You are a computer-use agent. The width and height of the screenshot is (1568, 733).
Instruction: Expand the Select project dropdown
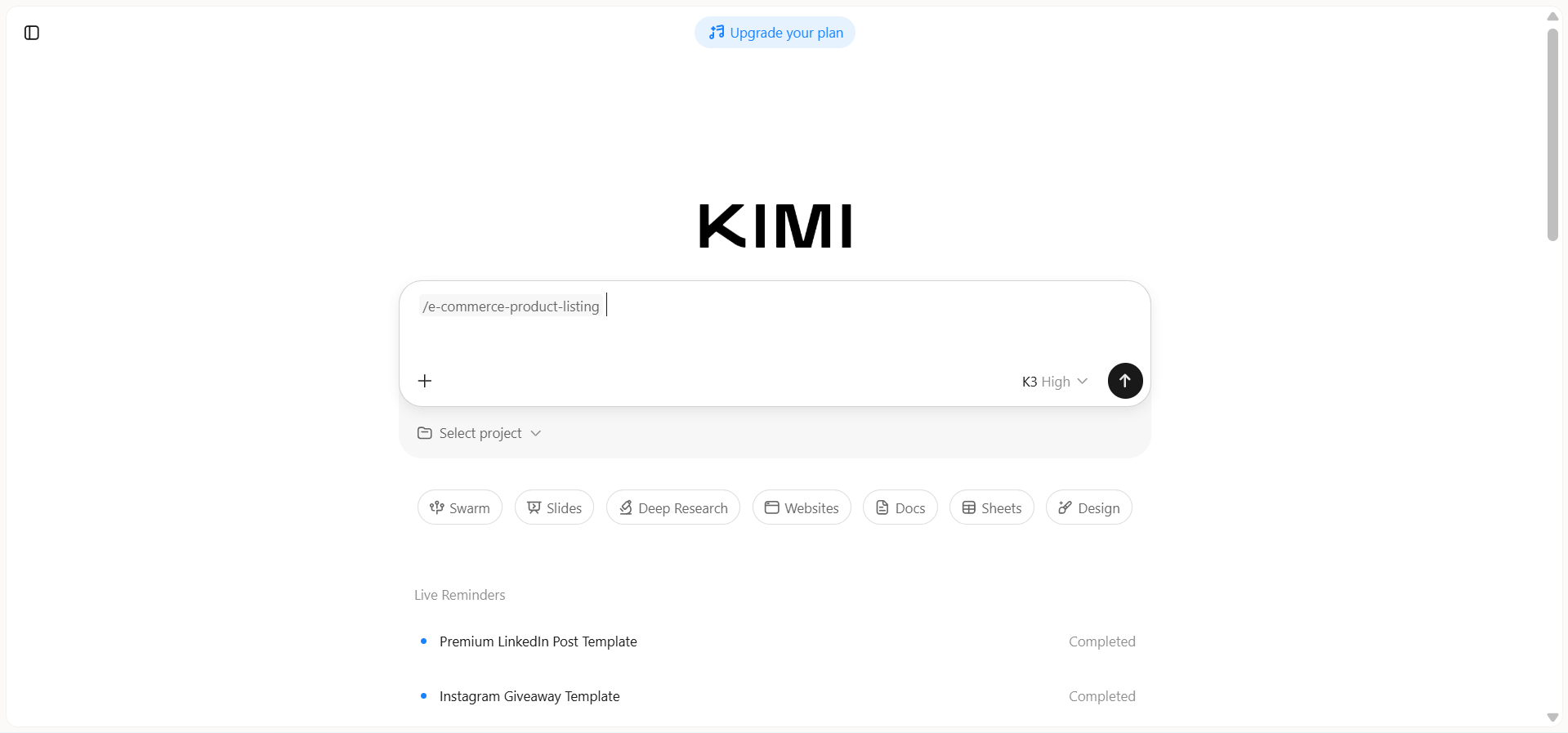pos(480,433)
